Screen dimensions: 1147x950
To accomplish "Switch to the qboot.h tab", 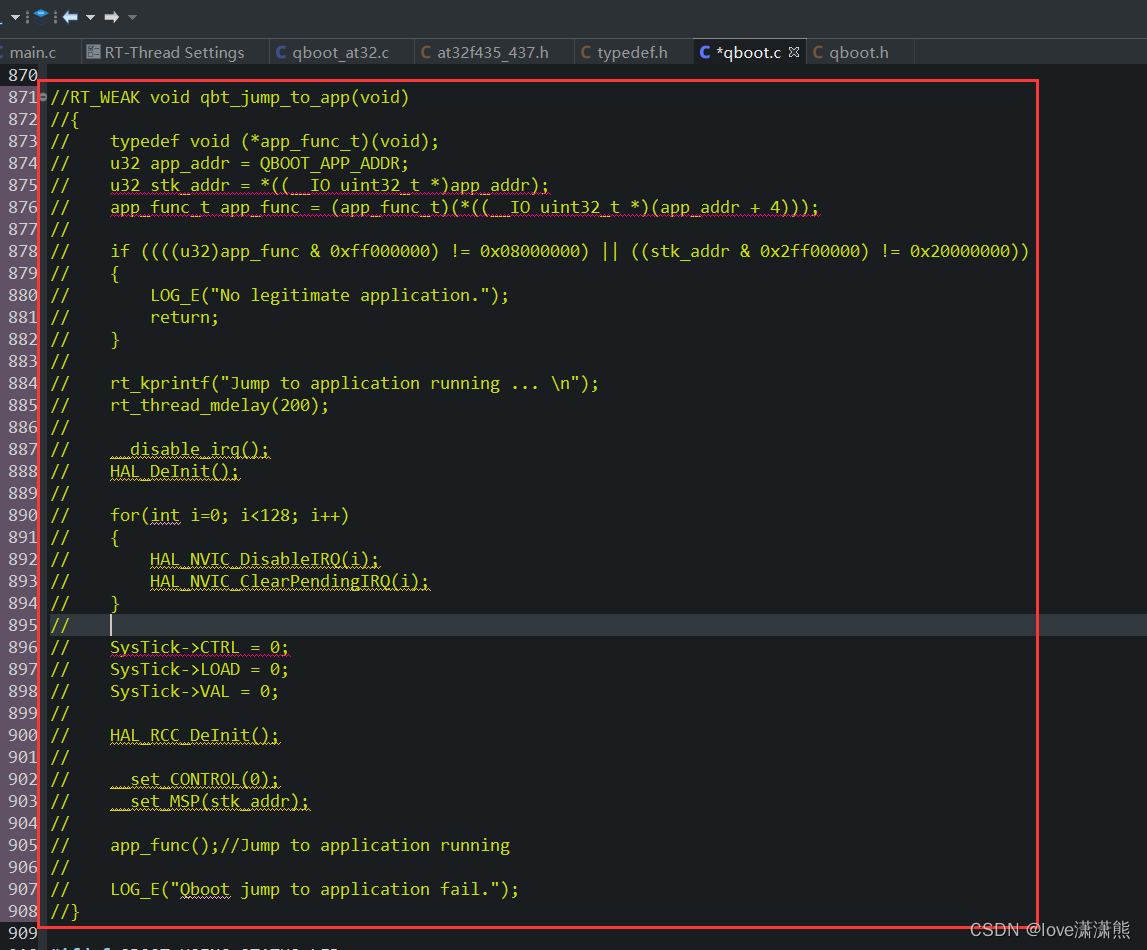I will point(859,53).
